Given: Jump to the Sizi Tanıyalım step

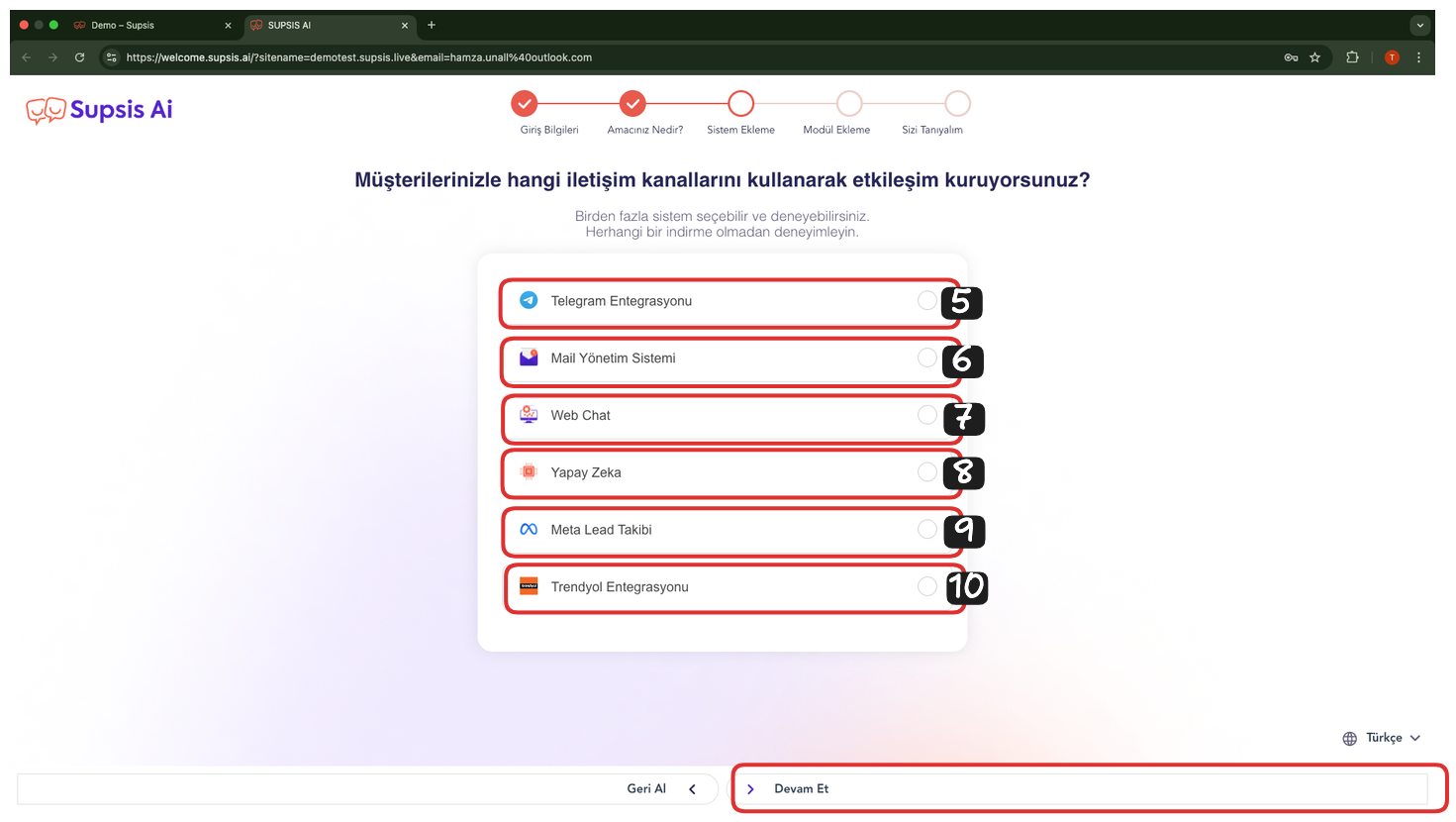Looking at the screenshot, I should coord(957,103).
